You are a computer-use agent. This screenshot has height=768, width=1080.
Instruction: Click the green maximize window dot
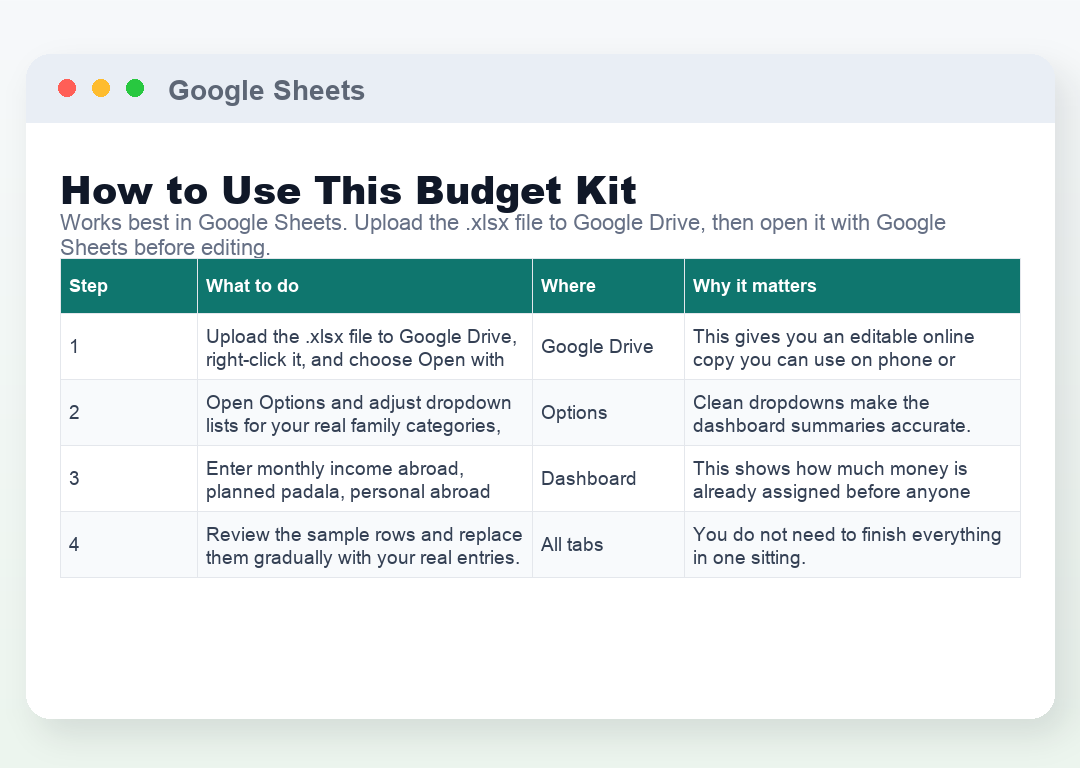point(135,89)
